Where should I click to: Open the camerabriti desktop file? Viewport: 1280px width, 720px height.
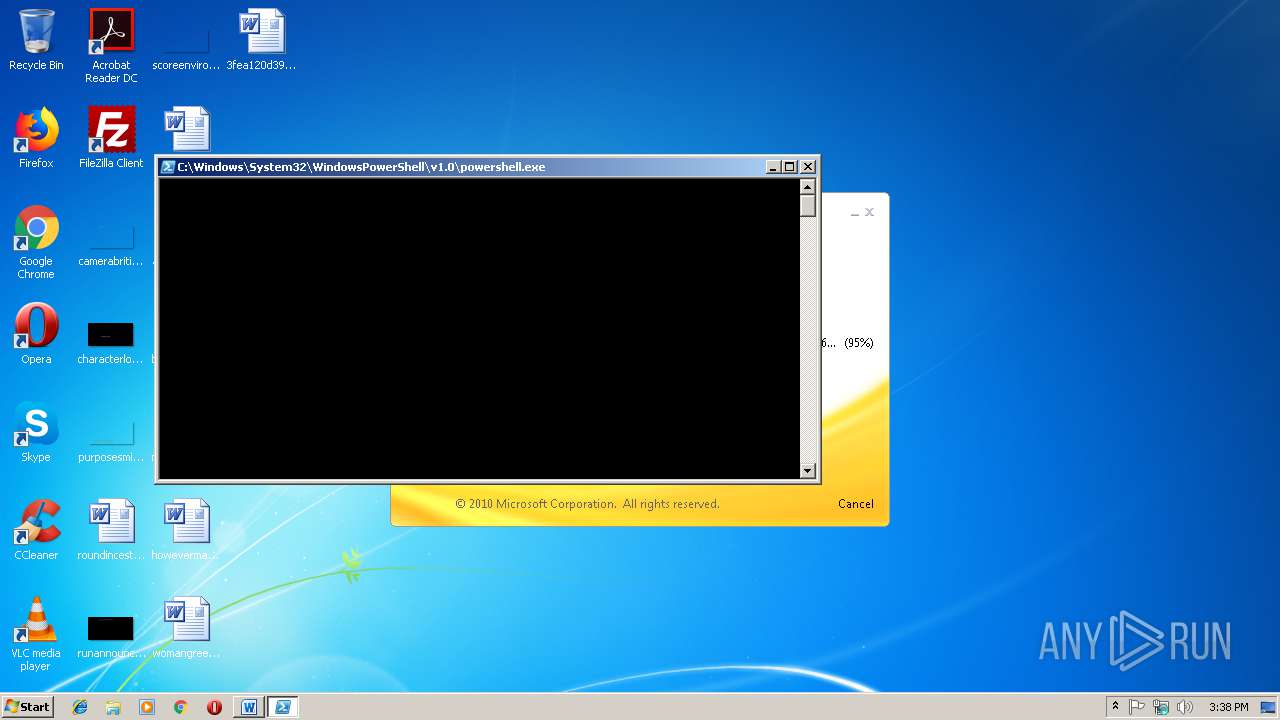111,245
